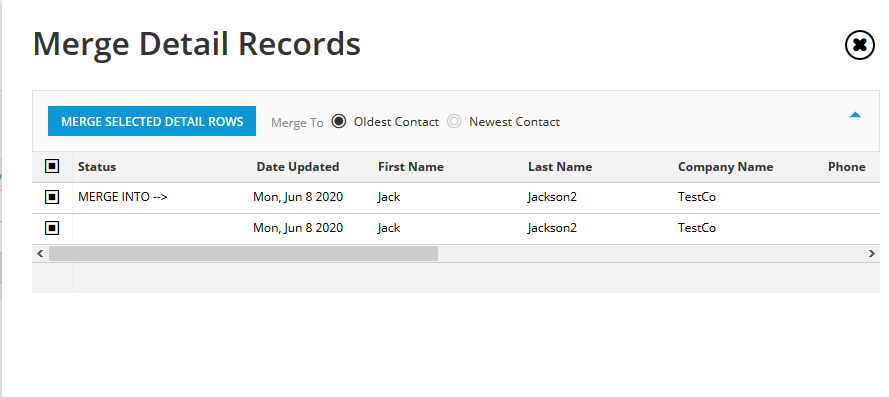
Task: Sort by Company Name column header
Action: [x=726, y=167]
